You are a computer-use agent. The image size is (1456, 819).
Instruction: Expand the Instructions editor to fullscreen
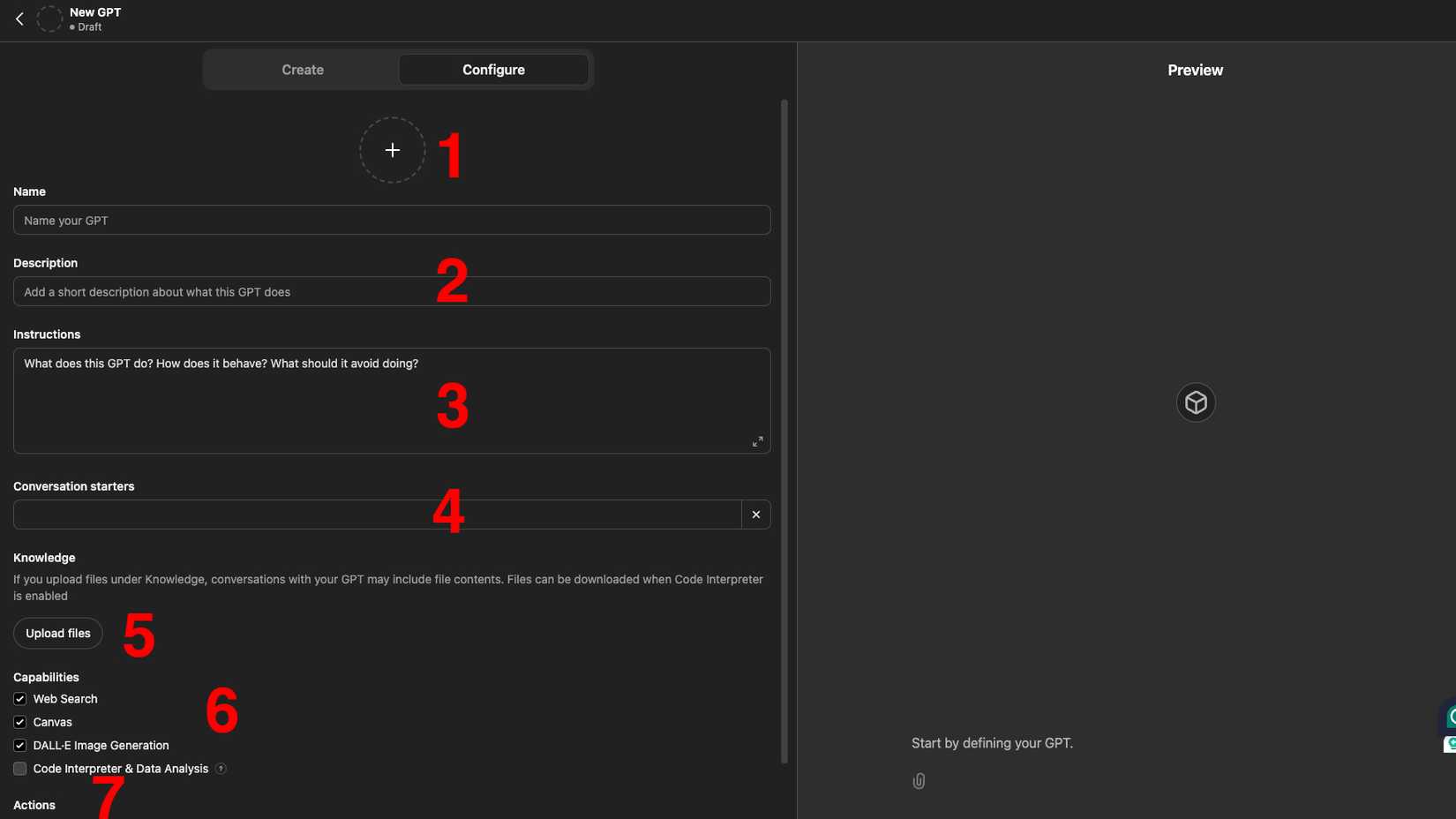point(756,441)
